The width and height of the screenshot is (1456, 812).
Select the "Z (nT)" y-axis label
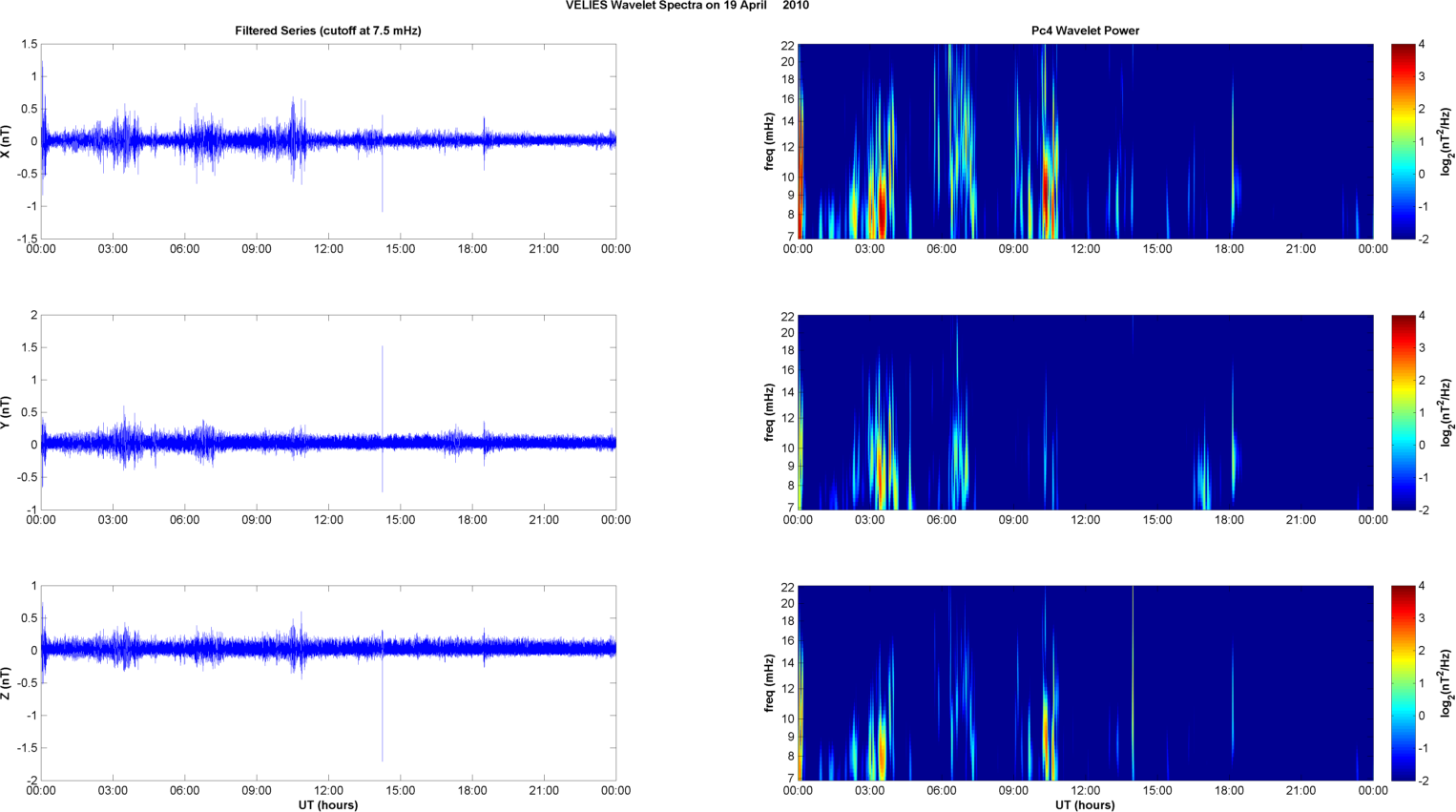coord(6,683)
